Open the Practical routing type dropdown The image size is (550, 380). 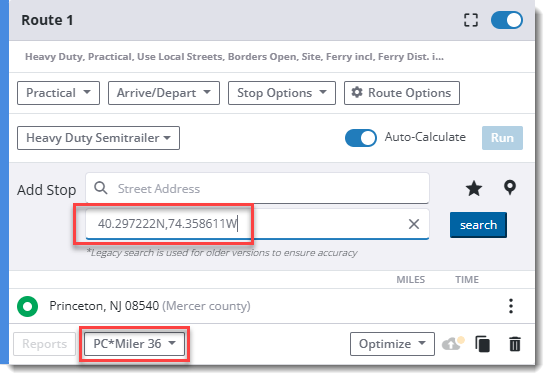pyautogui.click(x=58, y=93)
